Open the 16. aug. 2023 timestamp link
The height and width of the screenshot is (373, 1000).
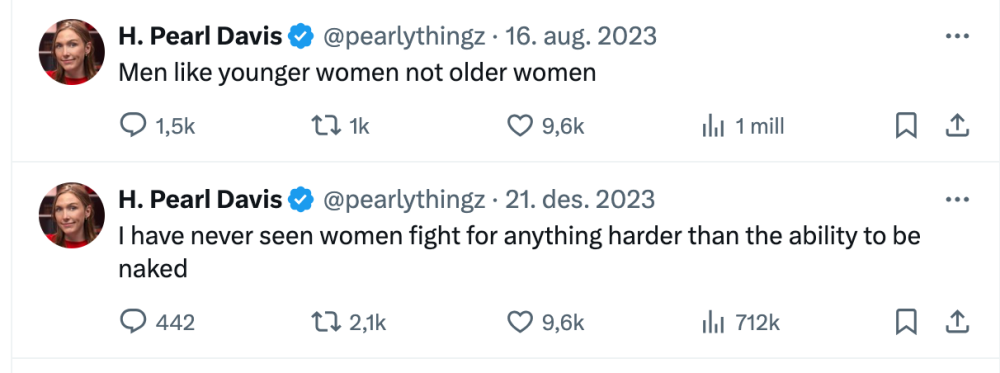(581, 37)
